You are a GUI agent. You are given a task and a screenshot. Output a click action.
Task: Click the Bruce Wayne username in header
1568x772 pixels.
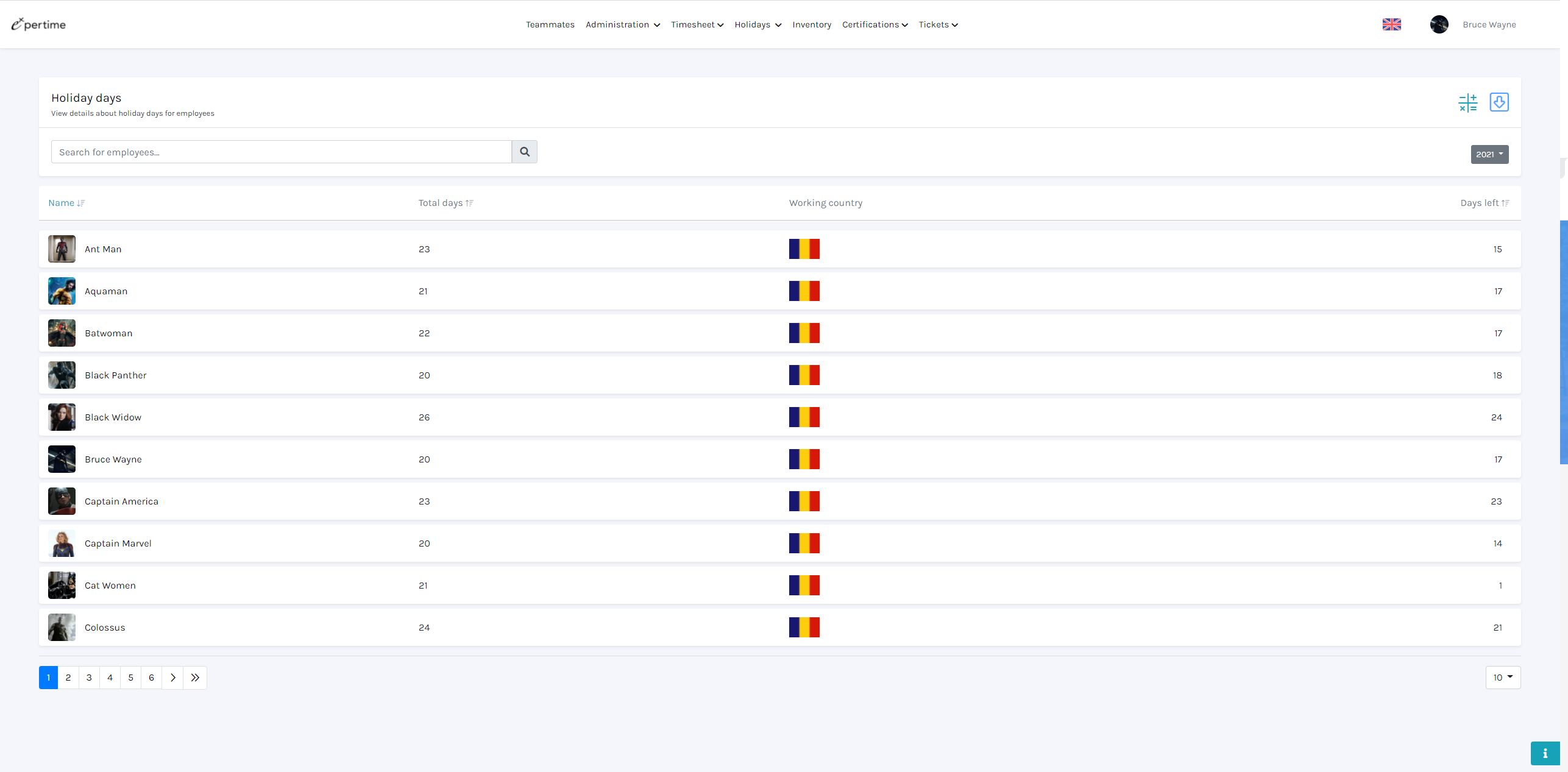(x=1489, y=24)
